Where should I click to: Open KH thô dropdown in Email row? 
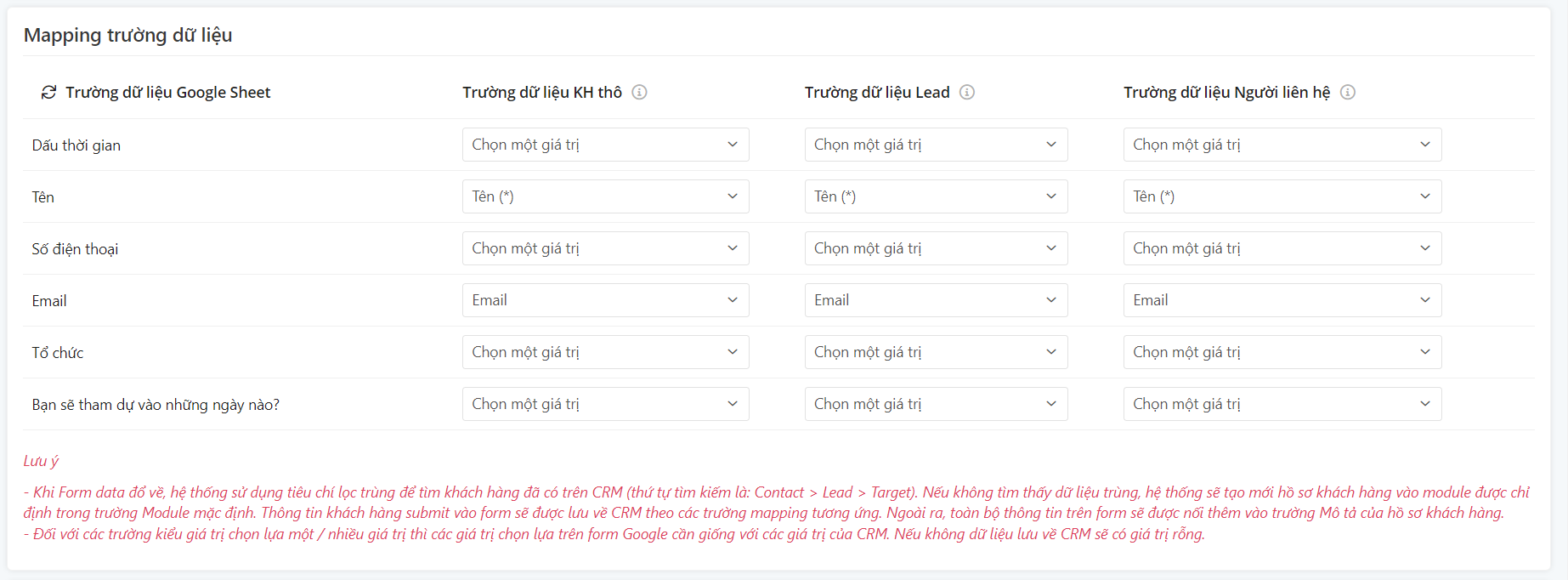click(x=605, y=300)
